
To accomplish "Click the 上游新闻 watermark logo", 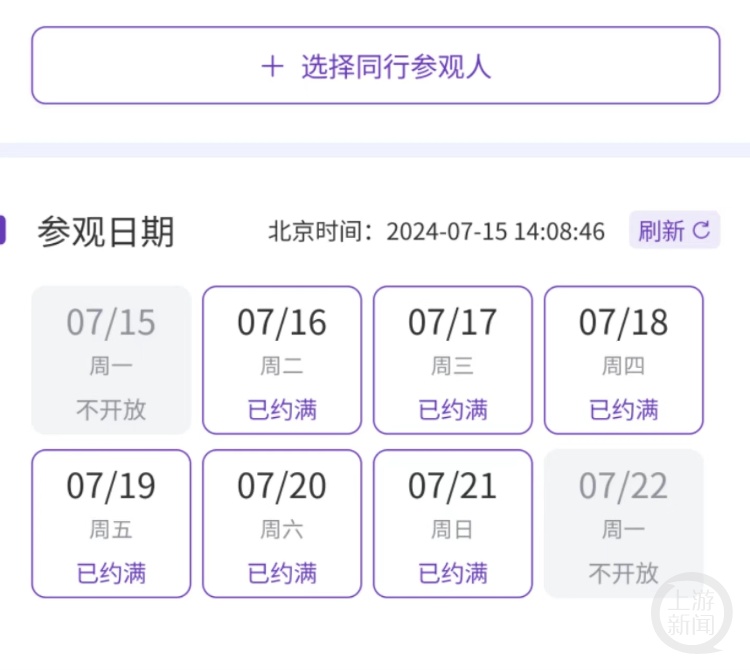I will click(x=692, y=613).
